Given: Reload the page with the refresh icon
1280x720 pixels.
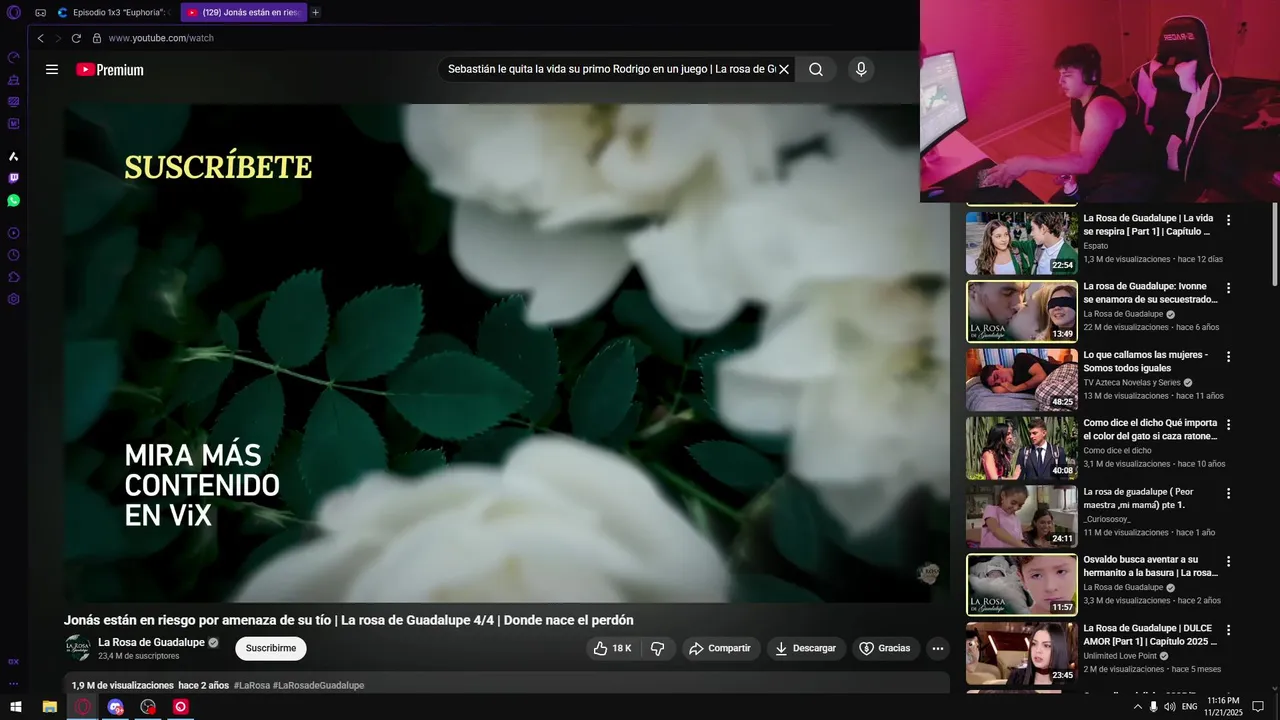Looking at the screenshot, I should coord(76,38).
